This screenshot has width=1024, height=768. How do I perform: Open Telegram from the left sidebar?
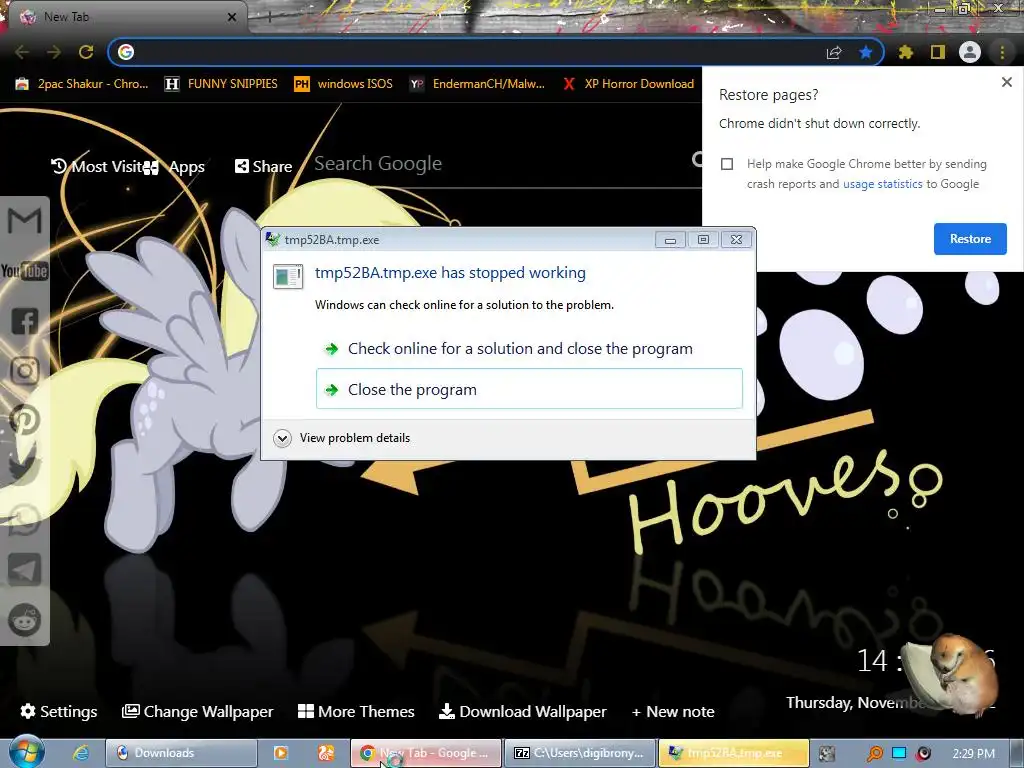click(25, 570)
